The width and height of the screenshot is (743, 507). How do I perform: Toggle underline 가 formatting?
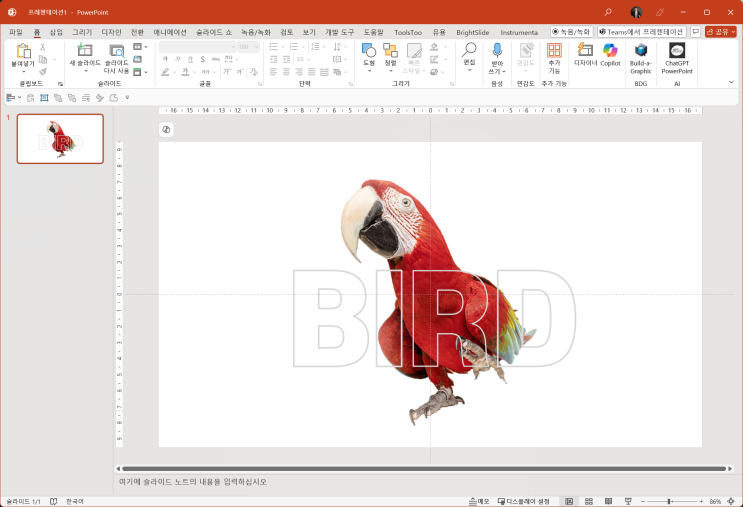(190, 59)
